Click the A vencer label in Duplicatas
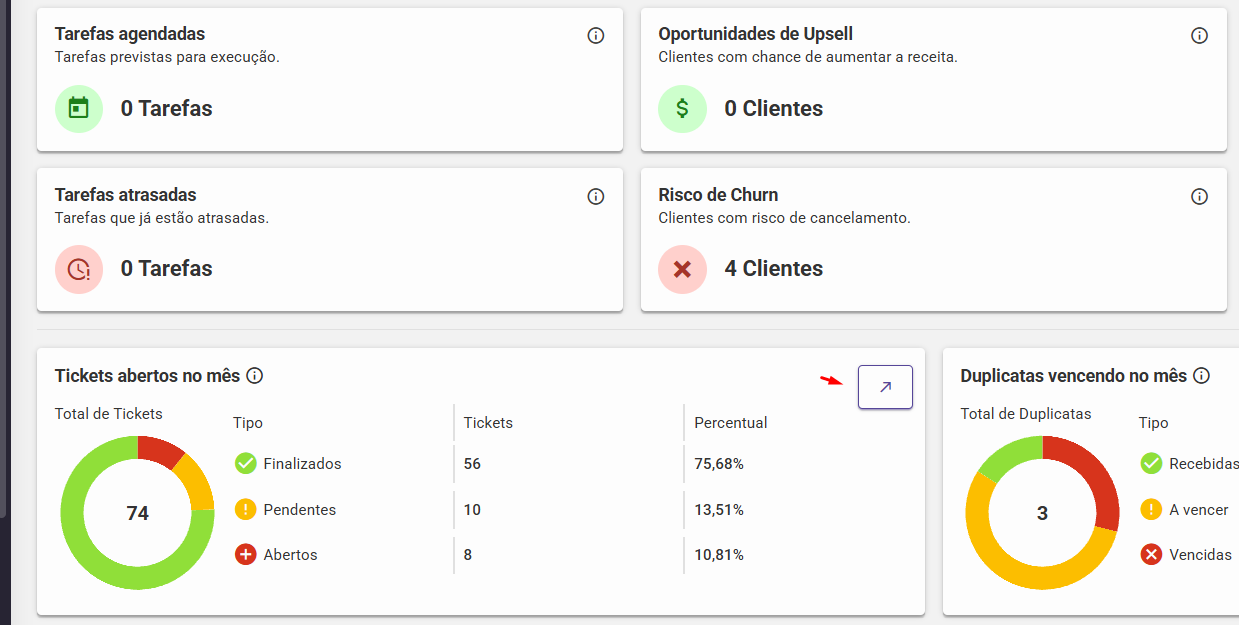 coord(1199,510)
